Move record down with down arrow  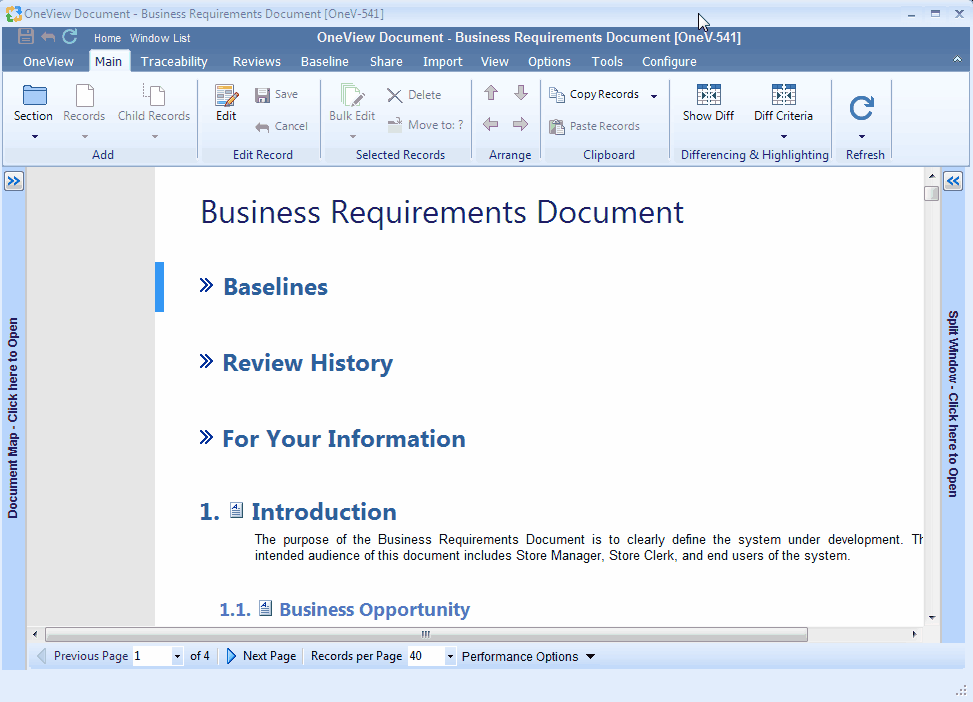521,92
